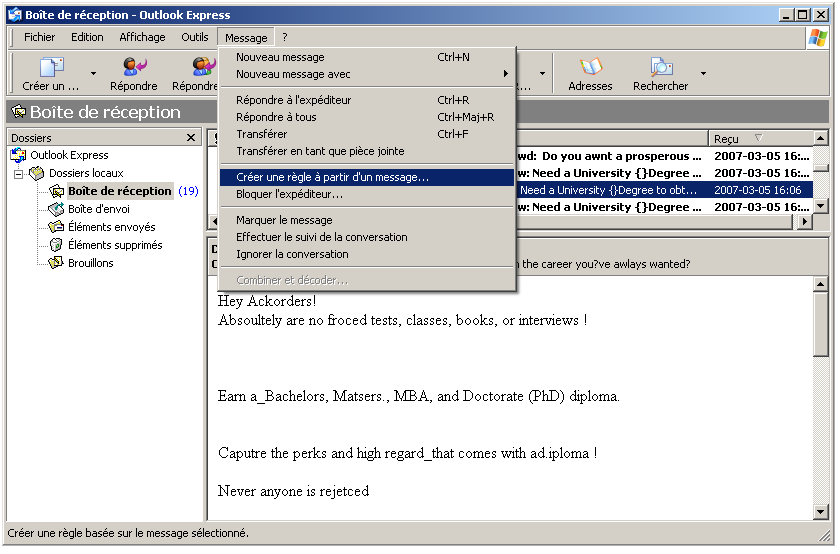Choose Répondre à tous in the menu
This screenshot has height=554, width=840.
click(x=368, y=117)
